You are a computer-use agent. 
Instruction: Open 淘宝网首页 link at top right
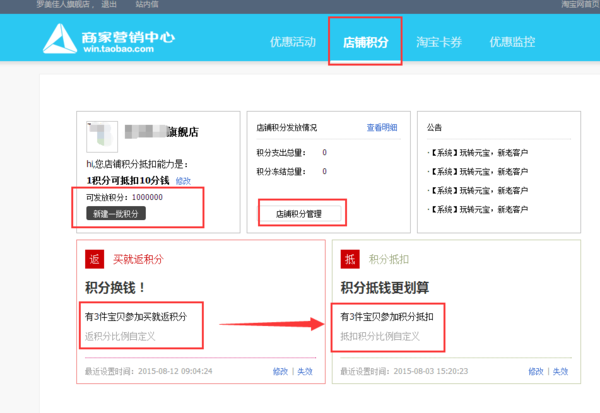pos(580,4)
